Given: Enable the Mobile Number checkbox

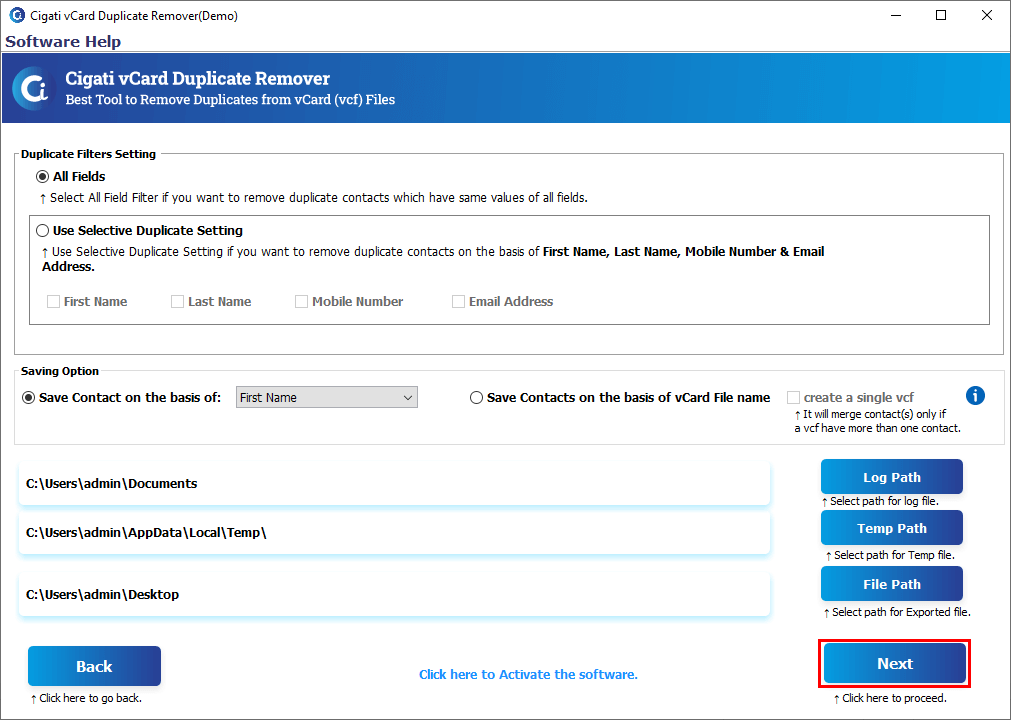Looking at the screenshot, I should [x=301, y=302].
